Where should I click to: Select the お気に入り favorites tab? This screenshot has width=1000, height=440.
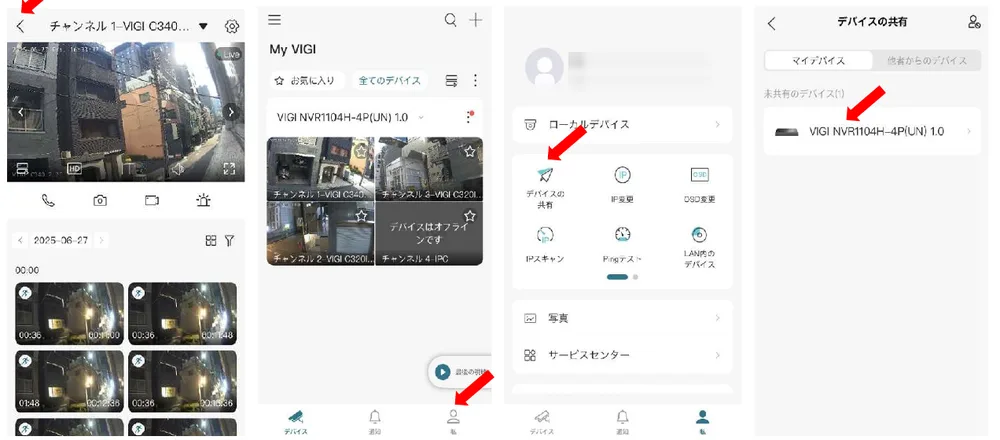click(x=306, y=80)
